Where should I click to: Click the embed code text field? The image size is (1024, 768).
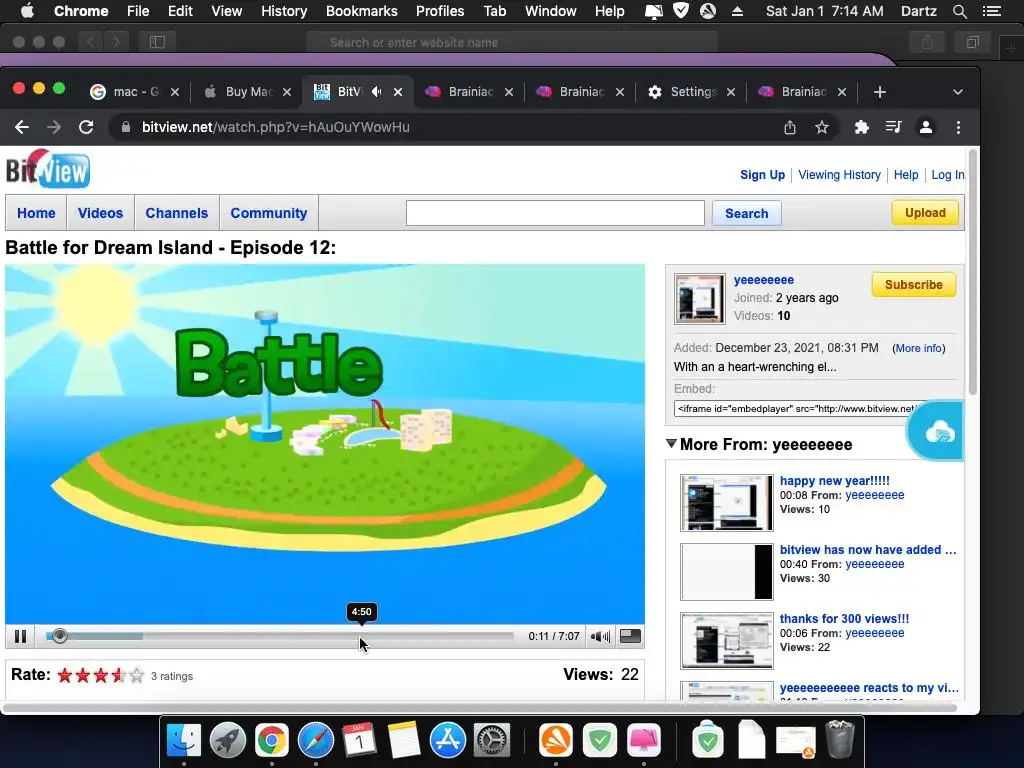click(x=799, y=409)
